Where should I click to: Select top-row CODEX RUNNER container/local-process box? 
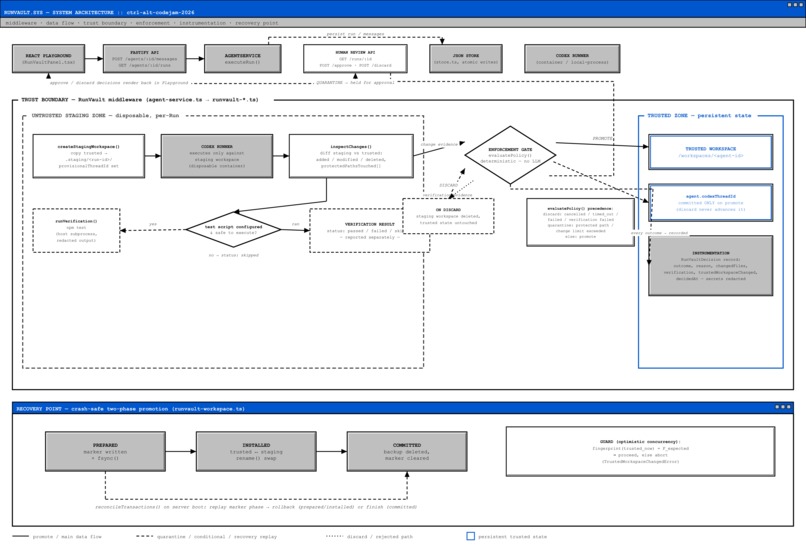tap(572, 59)
